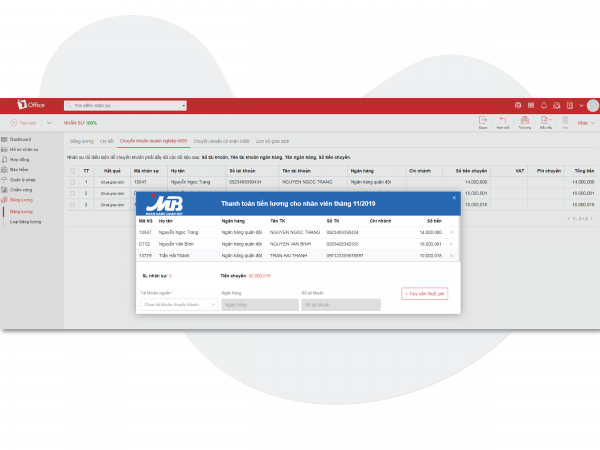
Task: Click the trash delete toolbar icon
Action: 565,122
